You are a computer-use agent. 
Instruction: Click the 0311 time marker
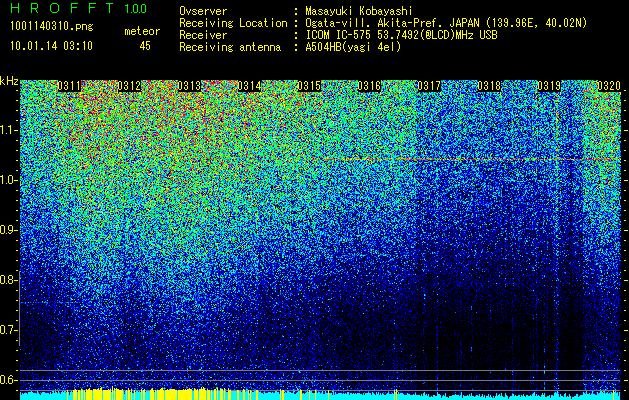[x=69, y=86]
